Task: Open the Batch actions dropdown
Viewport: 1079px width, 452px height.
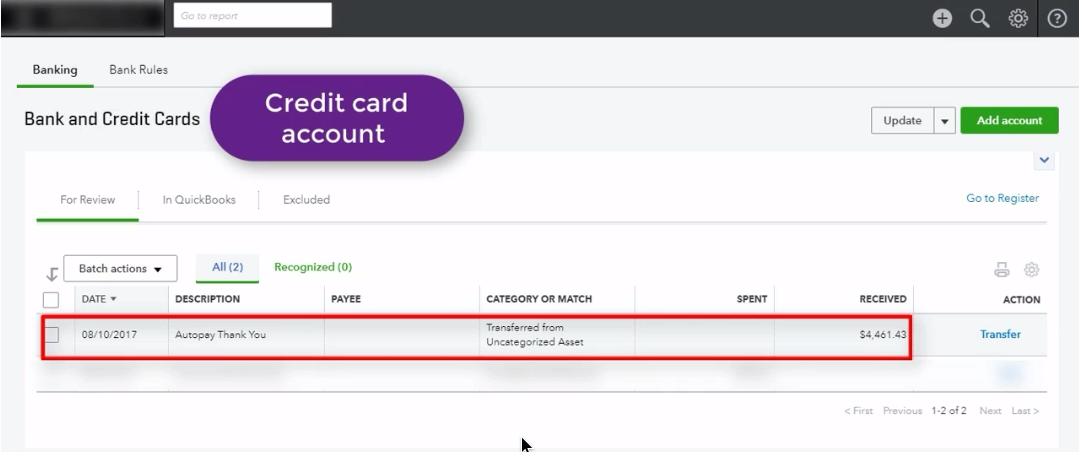Action: point(120,268)
